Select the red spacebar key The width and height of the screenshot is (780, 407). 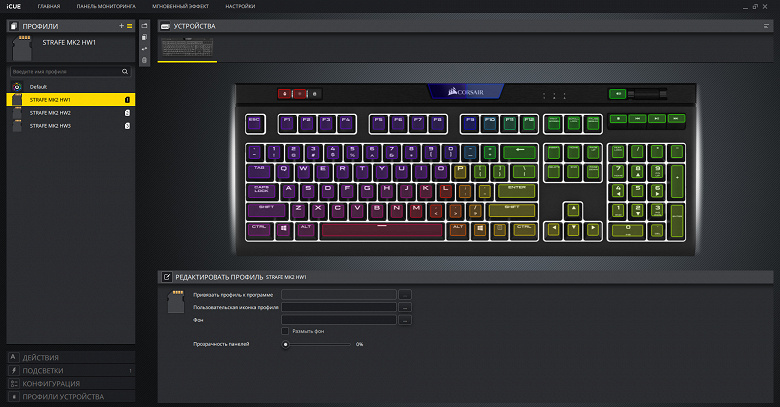click(382, 229)
